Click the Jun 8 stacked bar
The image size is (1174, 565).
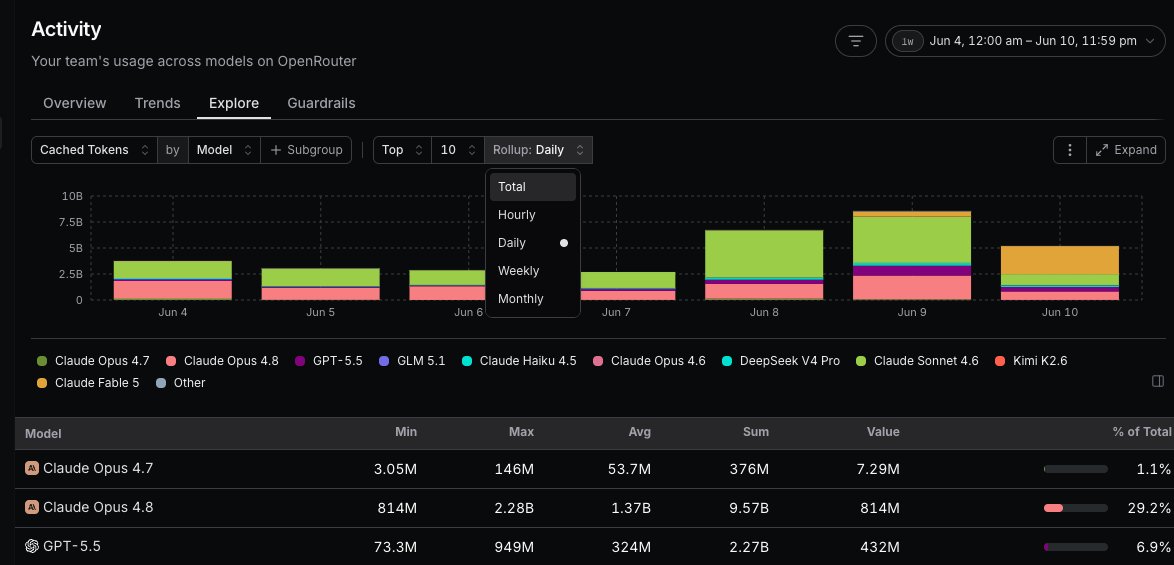764,265
